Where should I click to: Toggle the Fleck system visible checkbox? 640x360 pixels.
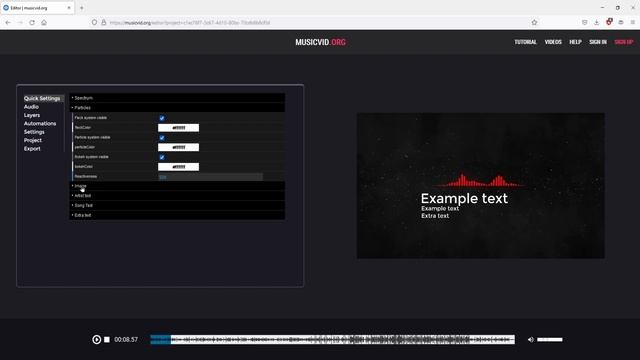(x=162, y=118)
